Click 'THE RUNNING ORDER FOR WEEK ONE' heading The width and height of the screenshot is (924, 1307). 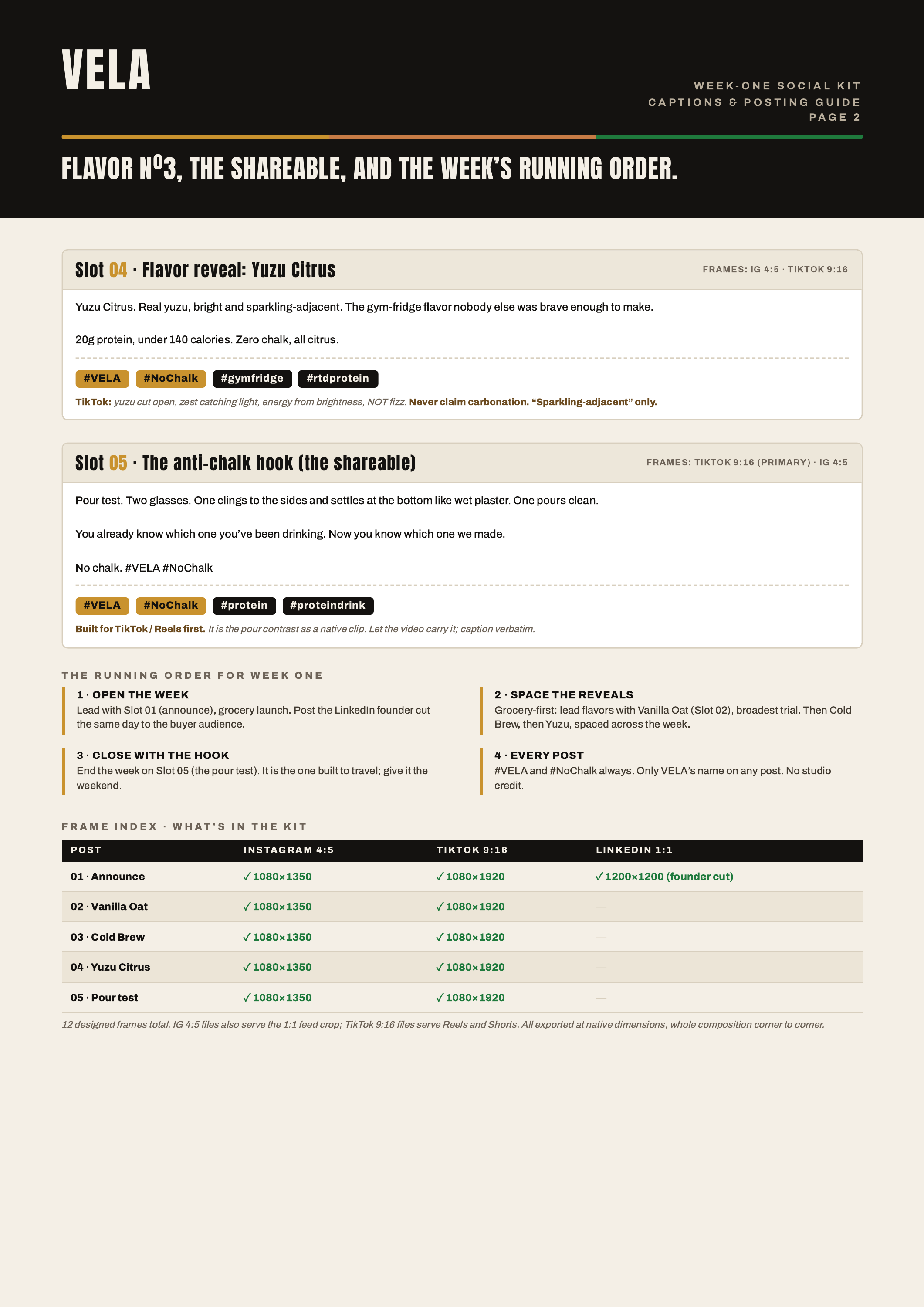[193, 676]
